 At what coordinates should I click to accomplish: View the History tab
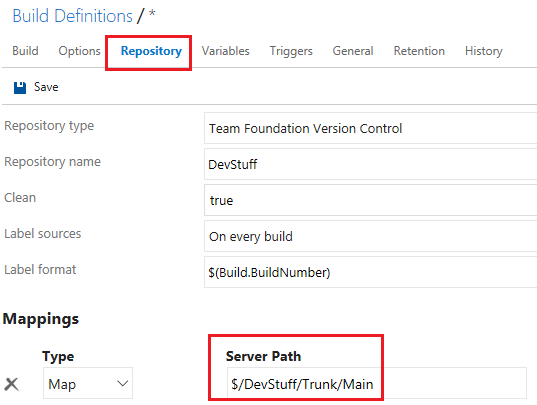pos(484,51)
